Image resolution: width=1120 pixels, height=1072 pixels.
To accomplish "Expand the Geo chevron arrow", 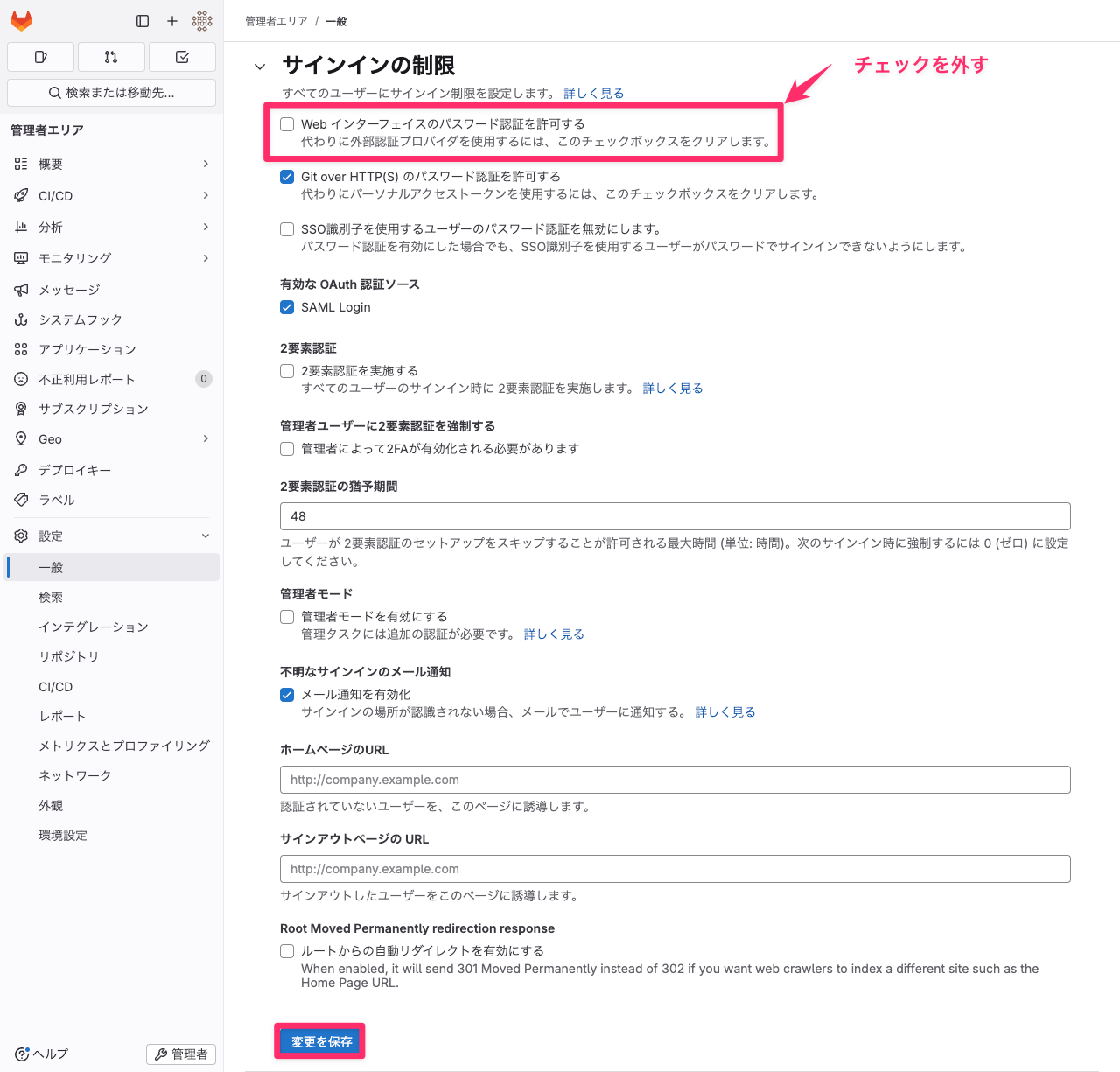I will click(x=206, y=438).
